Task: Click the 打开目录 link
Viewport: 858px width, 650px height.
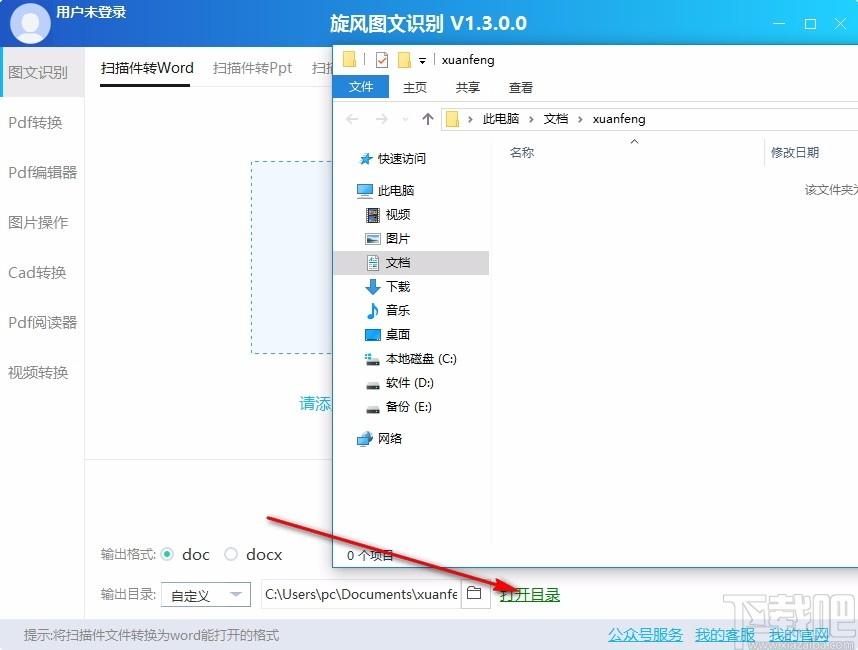Action: tap(530, 595)
